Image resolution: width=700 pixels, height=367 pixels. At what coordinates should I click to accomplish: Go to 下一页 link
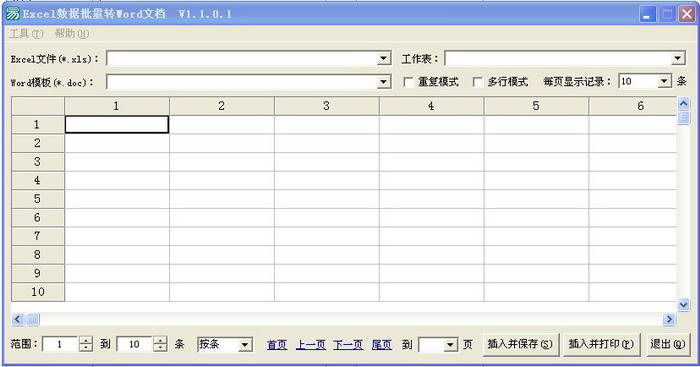[348, 345]
